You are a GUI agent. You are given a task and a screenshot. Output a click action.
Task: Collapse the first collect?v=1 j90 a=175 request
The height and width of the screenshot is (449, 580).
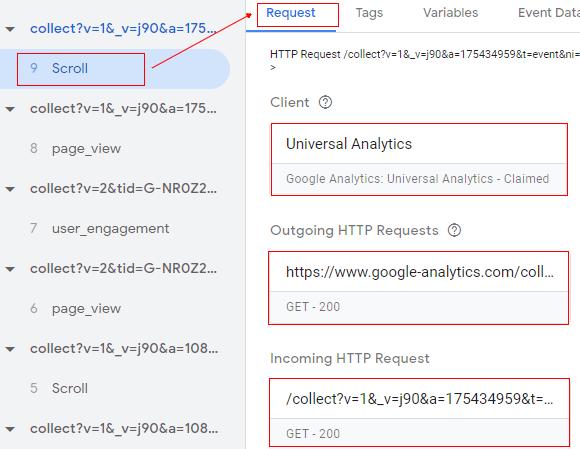pyautogui.click(x=10, y=29)
